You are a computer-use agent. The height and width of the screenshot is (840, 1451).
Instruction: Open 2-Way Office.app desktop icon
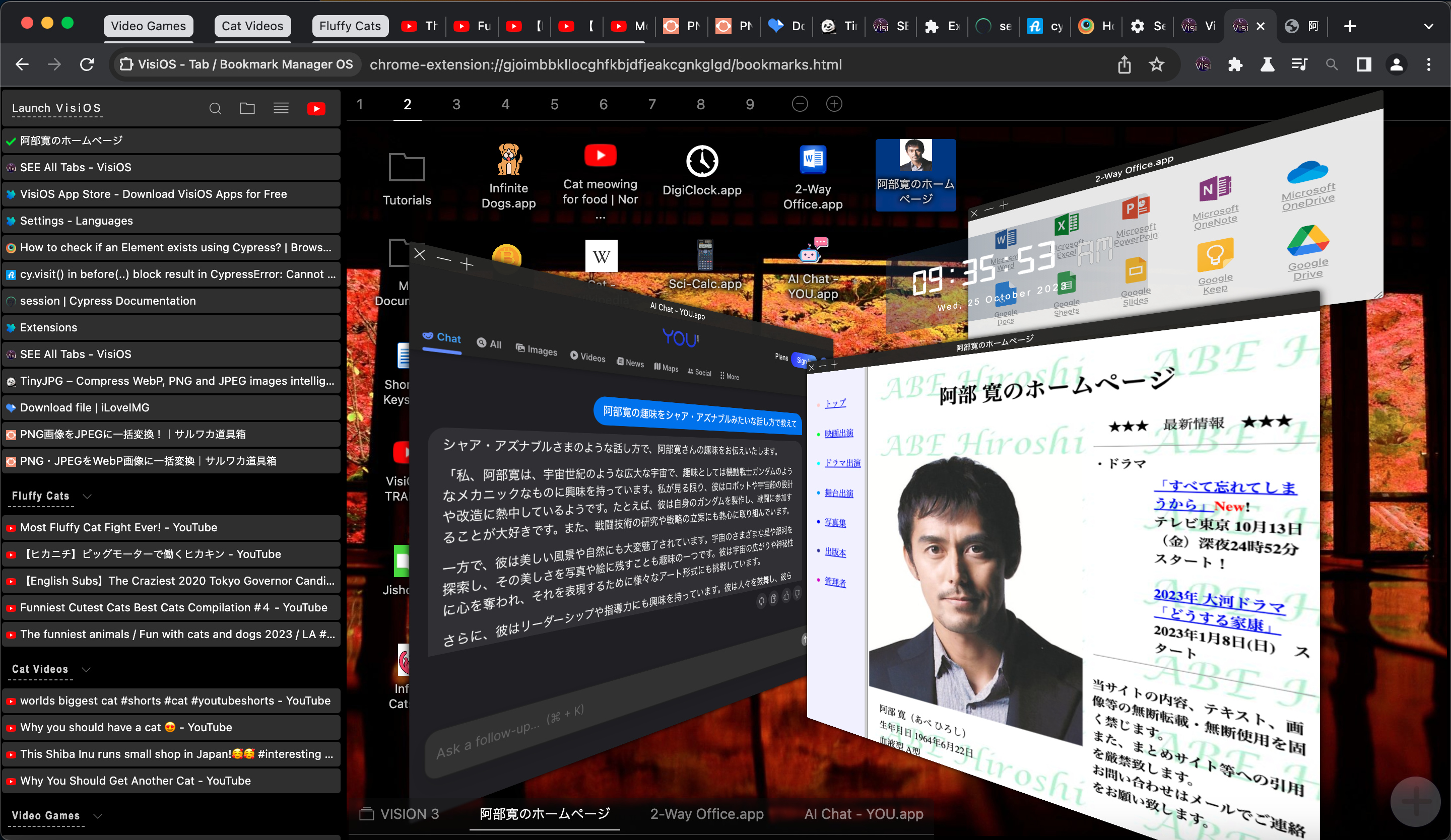point(813,178)
